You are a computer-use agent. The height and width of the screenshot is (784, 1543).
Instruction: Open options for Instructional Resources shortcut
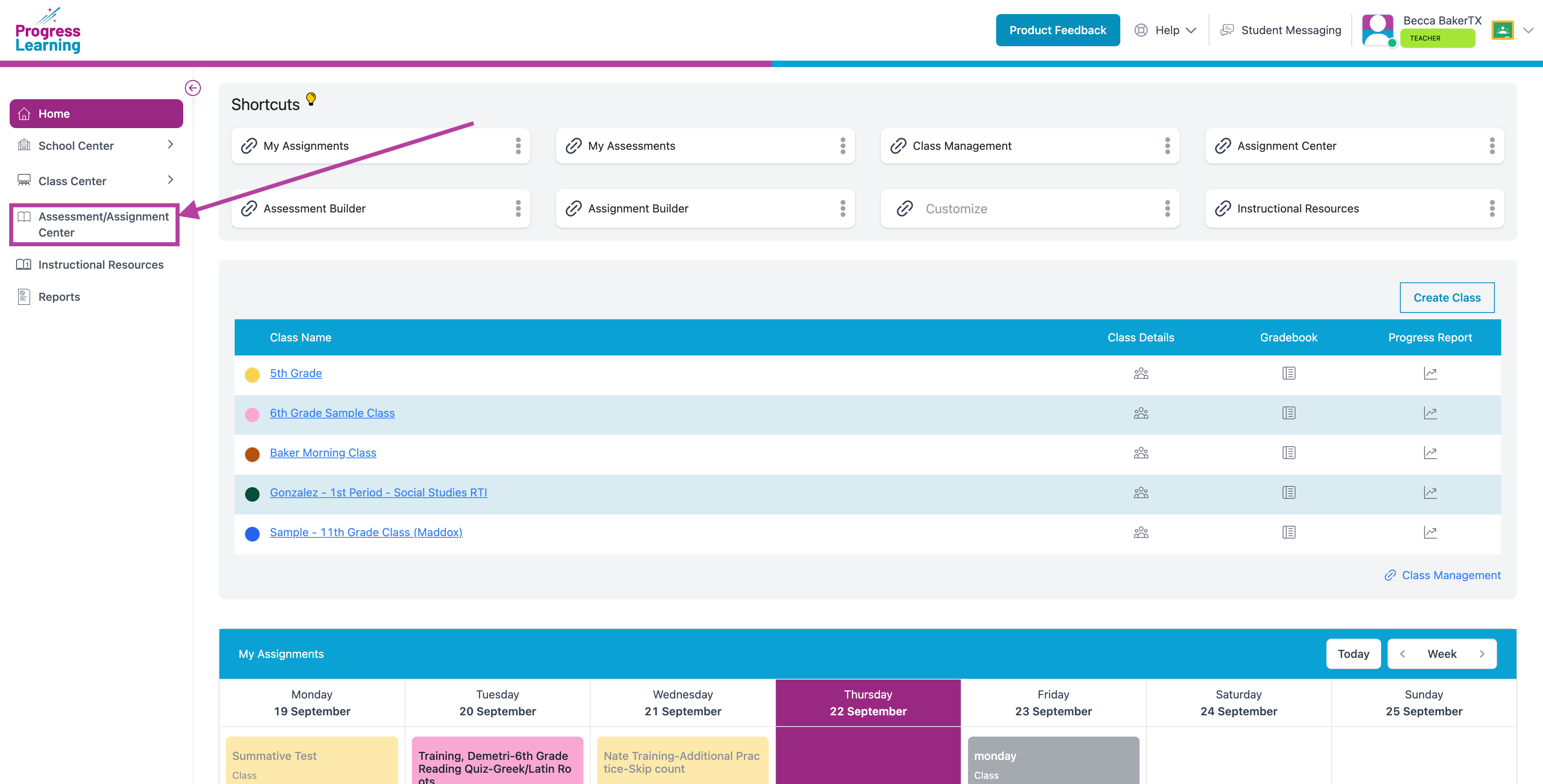click(1492, 208)
